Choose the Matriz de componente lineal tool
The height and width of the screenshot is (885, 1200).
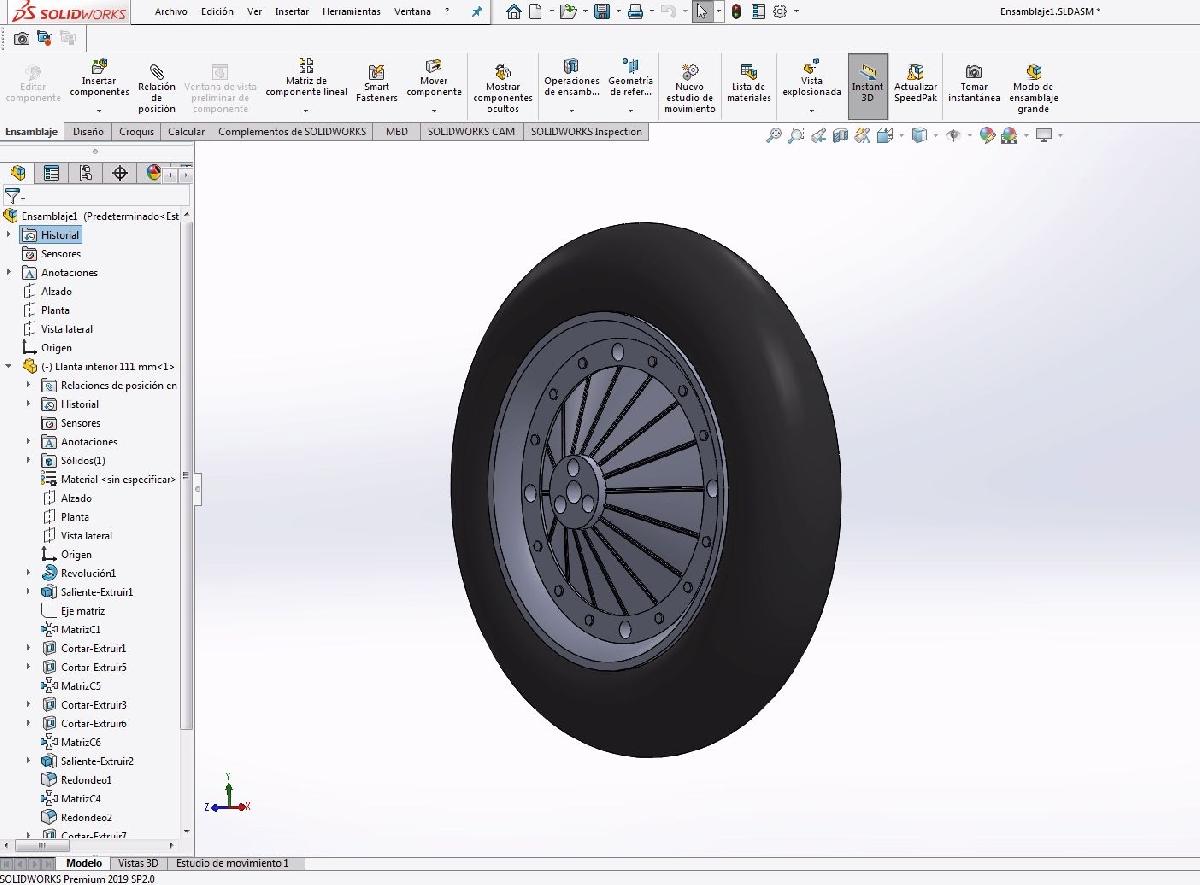pos(307,78)
